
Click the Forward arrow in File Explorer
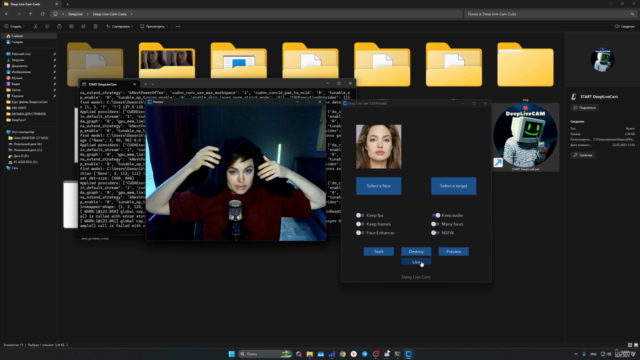tap(19, 14)
